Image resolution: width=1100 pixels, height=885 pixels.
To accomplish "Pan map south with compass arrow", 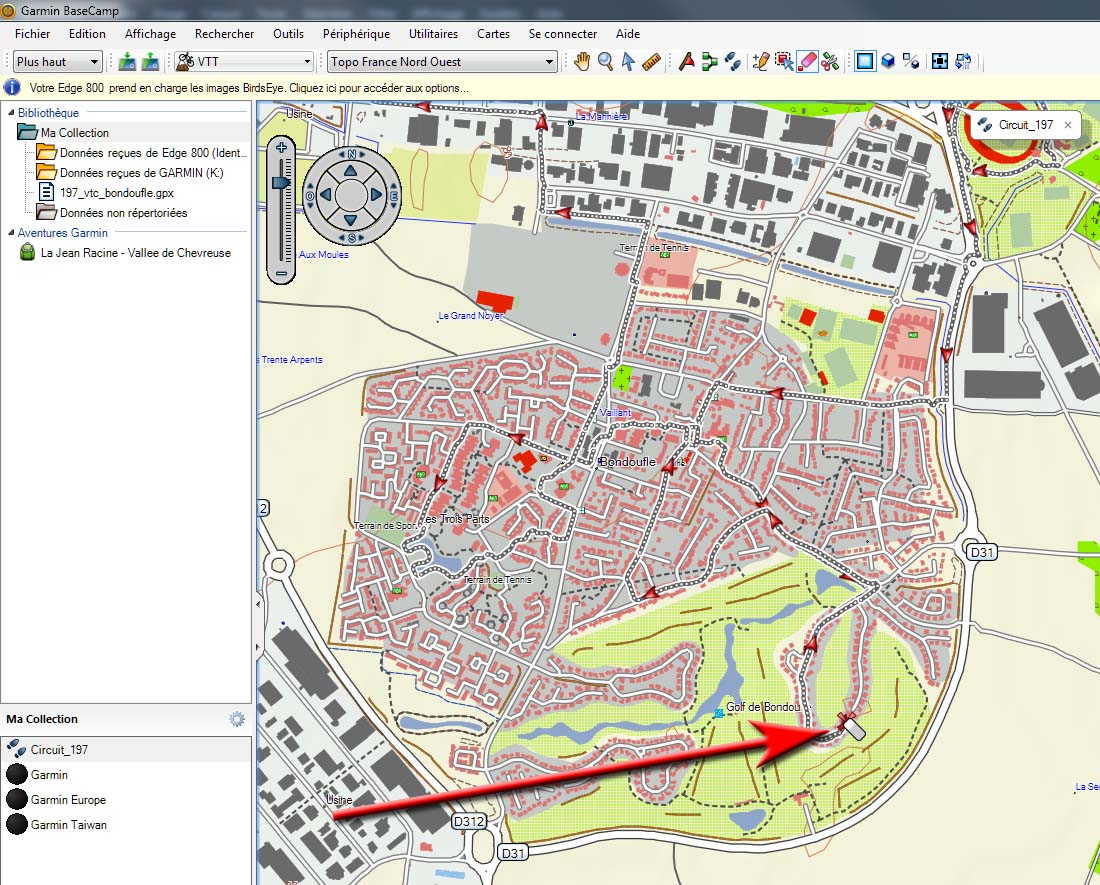I will (350, 220).
